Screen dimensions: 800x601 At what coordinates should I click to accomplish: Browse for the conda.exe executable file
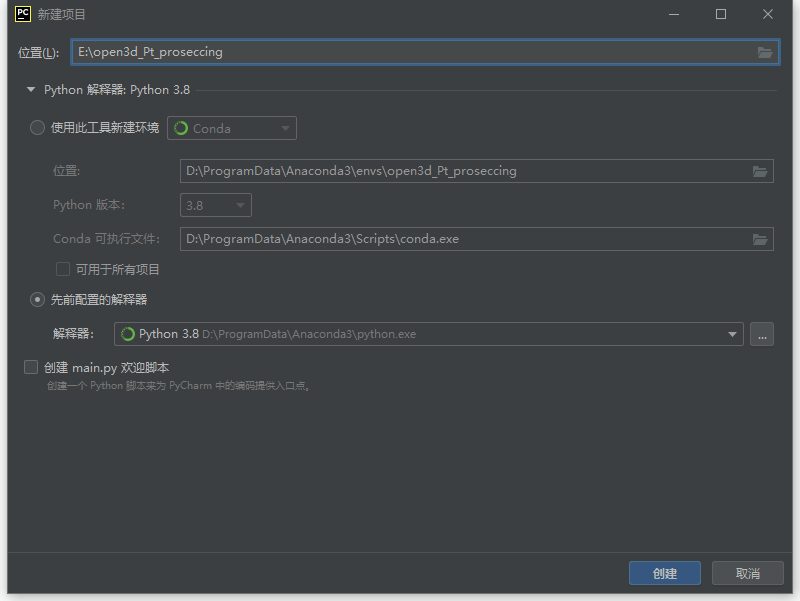pyautogui.click(x=760, y=239)
